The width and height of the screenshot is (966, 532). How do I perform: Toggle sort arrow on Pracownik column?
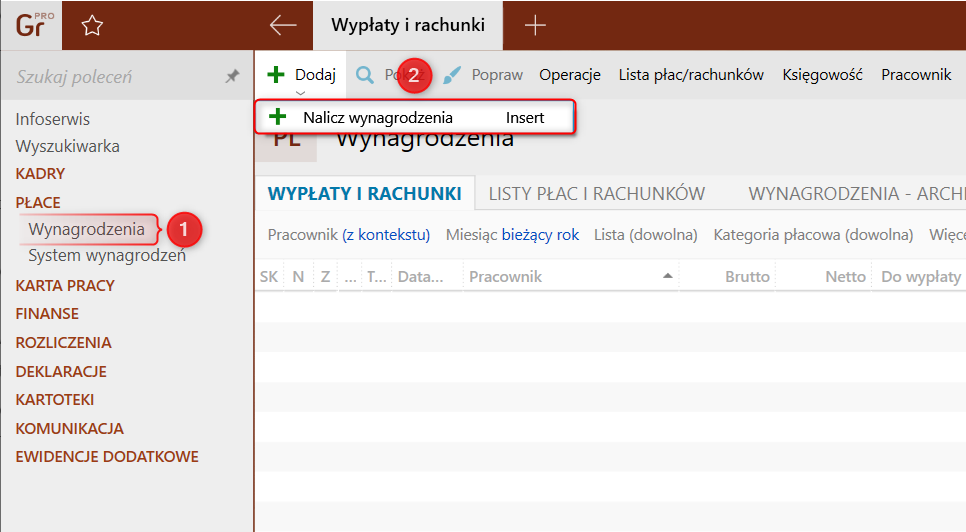pyautogui.click(x=667, y=276)
